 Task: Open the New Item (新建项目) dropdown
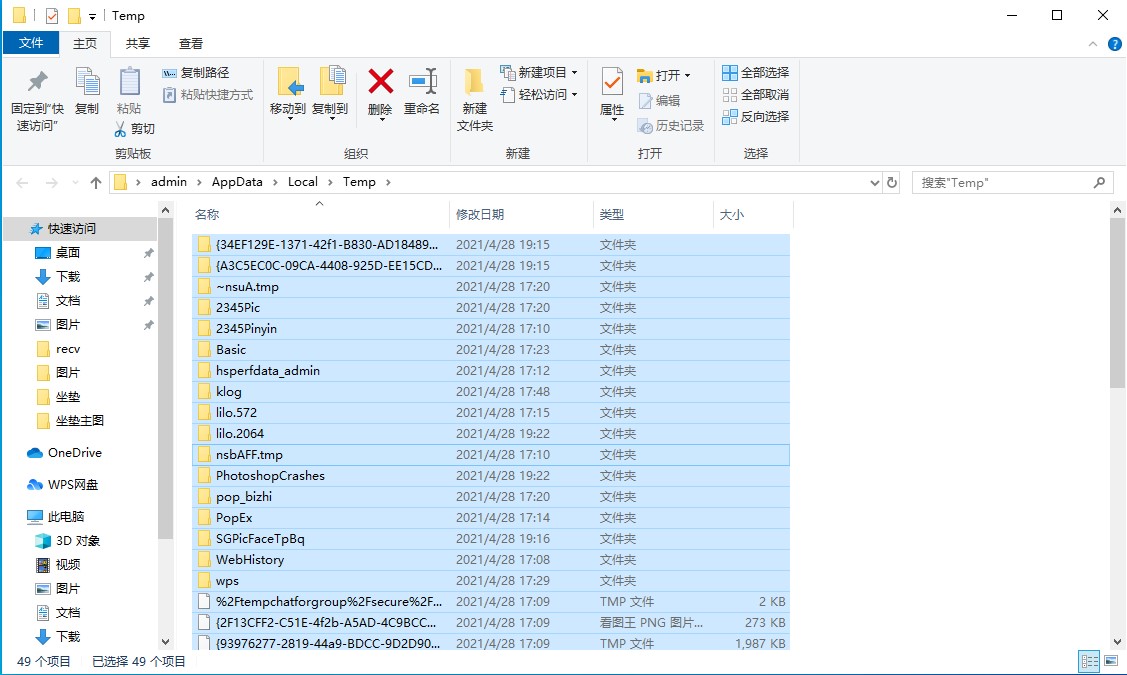click(x=539, y=72)
